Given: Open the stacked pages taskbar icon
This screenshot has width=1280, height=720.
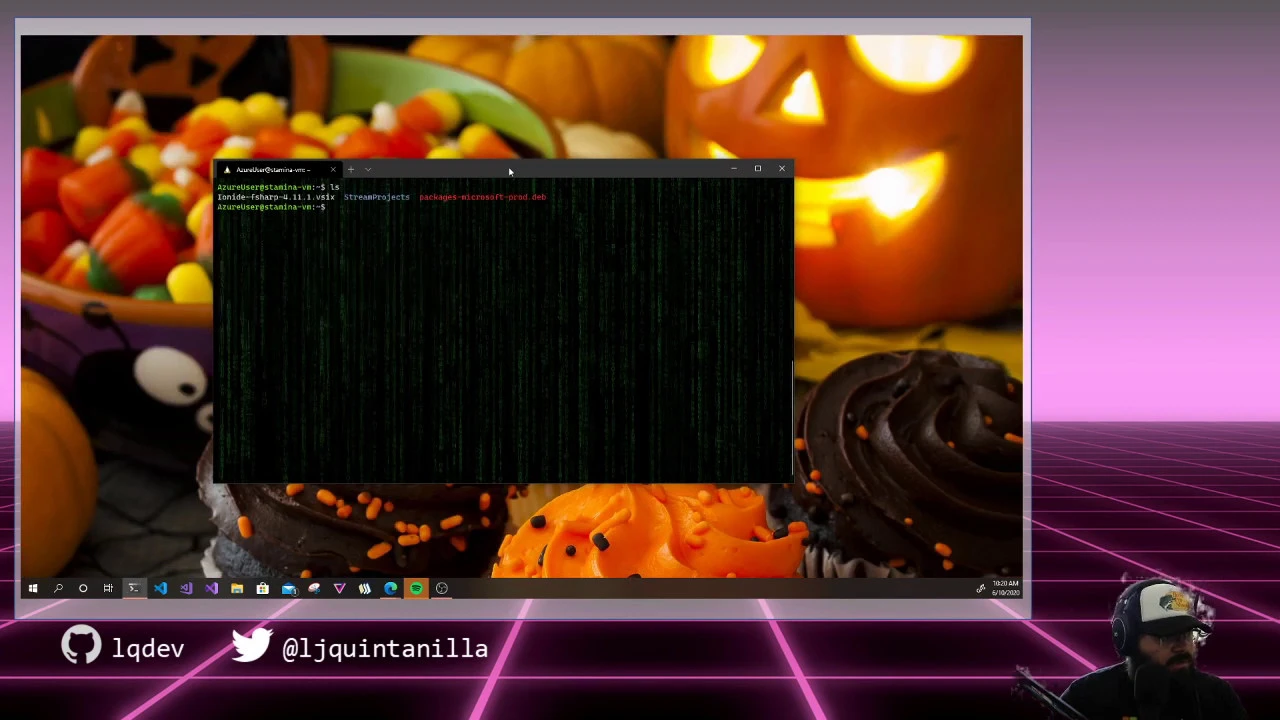Looking at the screenshot, I should pos(365,588).
